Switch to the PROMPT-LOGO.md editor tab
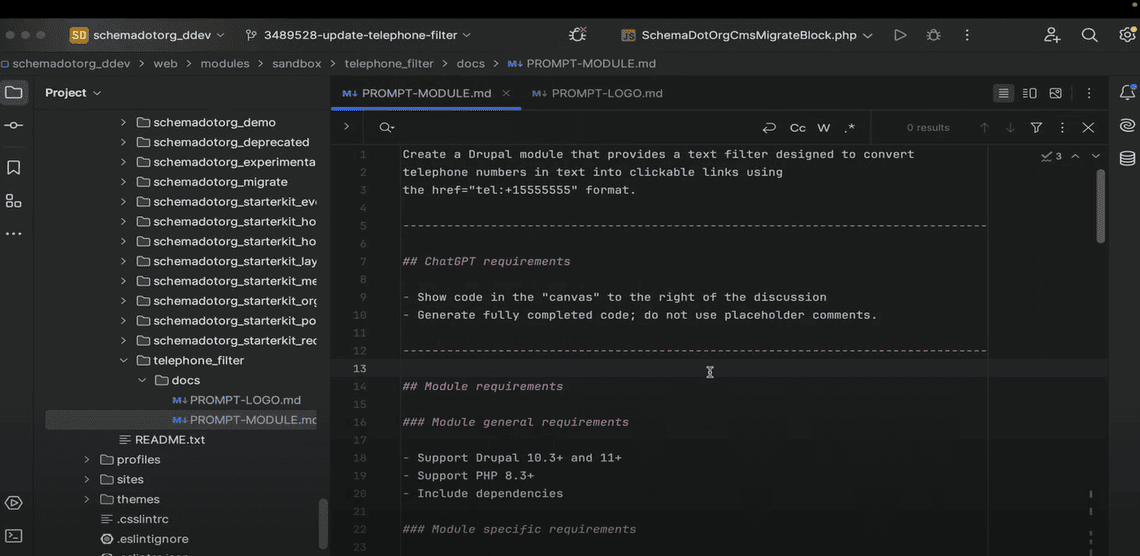This screenshot has height=556, width=1140. (x=597, y=93)
